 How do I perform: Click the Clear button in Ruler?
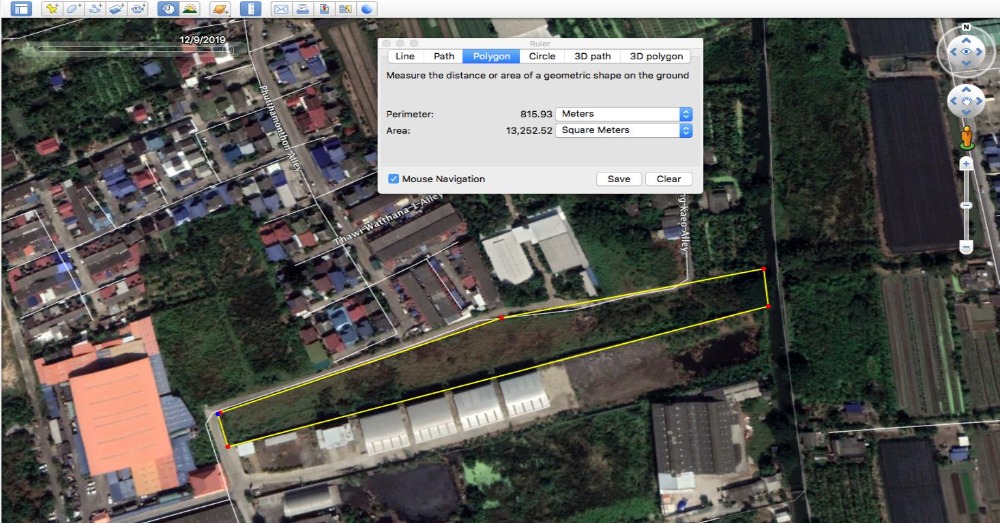(668, 179)
